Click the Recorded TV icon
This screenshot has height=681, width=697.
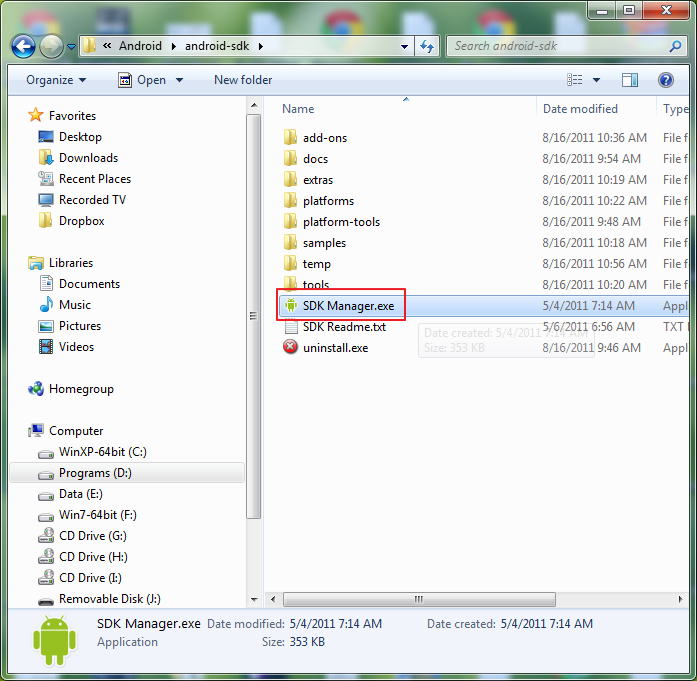click(x=45, y=200)
